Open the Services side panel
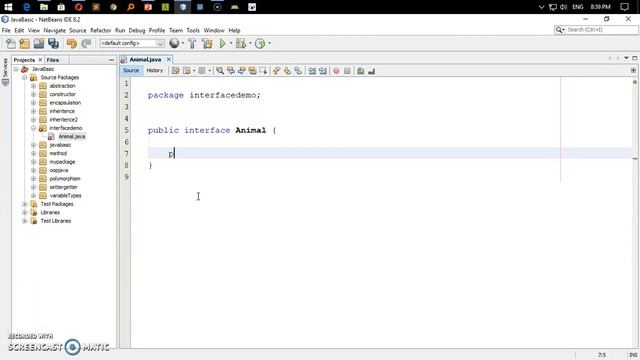This screenshot has width=640, height=360. [x=5, y=71]
